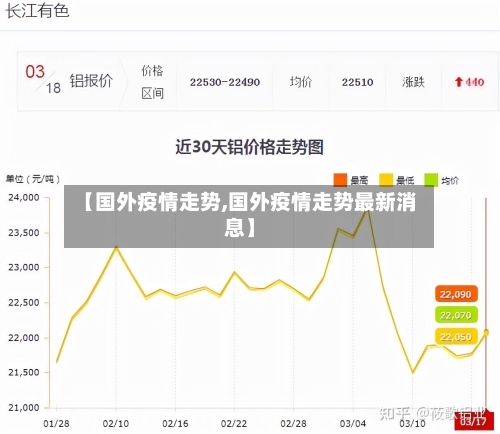Click the 铝报价 label
Viewport: 500px width, 434px height.
[91, 81]
